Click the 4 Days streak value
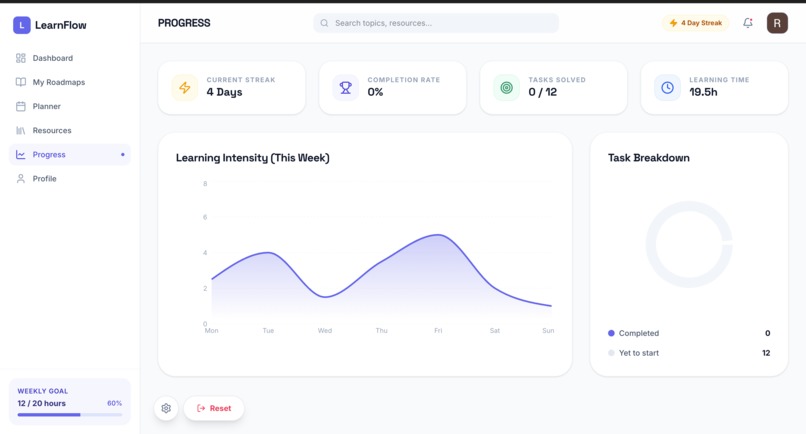 click(x=224, y=92)
